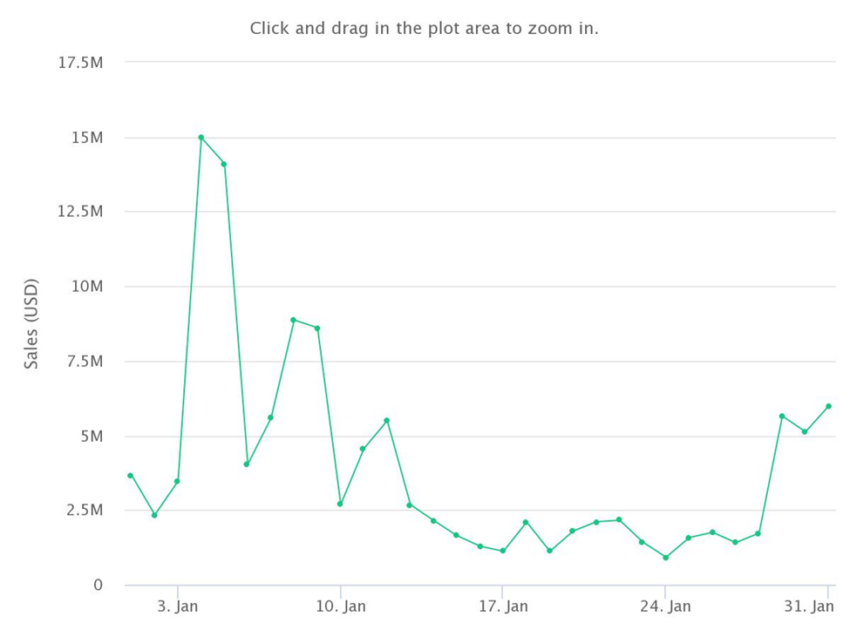
Task: Click the 15M y-axis label
Action: pyautogui.click(x=87, y=138)
